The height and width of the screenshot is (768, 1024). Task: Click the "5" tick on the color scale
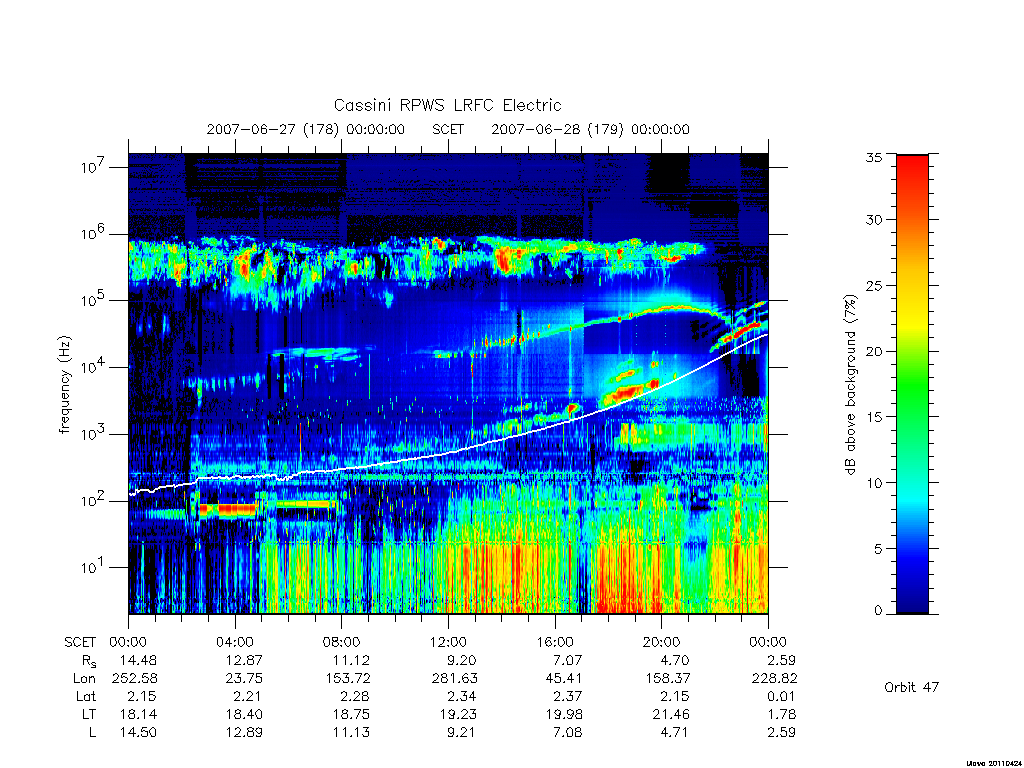[878, 549]
